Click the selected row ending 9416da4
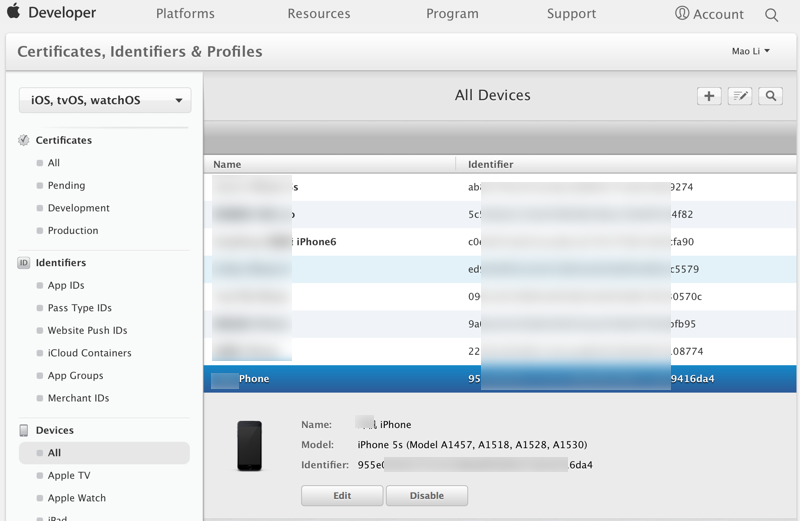This screenshot has height=521, width=800. (500, 379)
